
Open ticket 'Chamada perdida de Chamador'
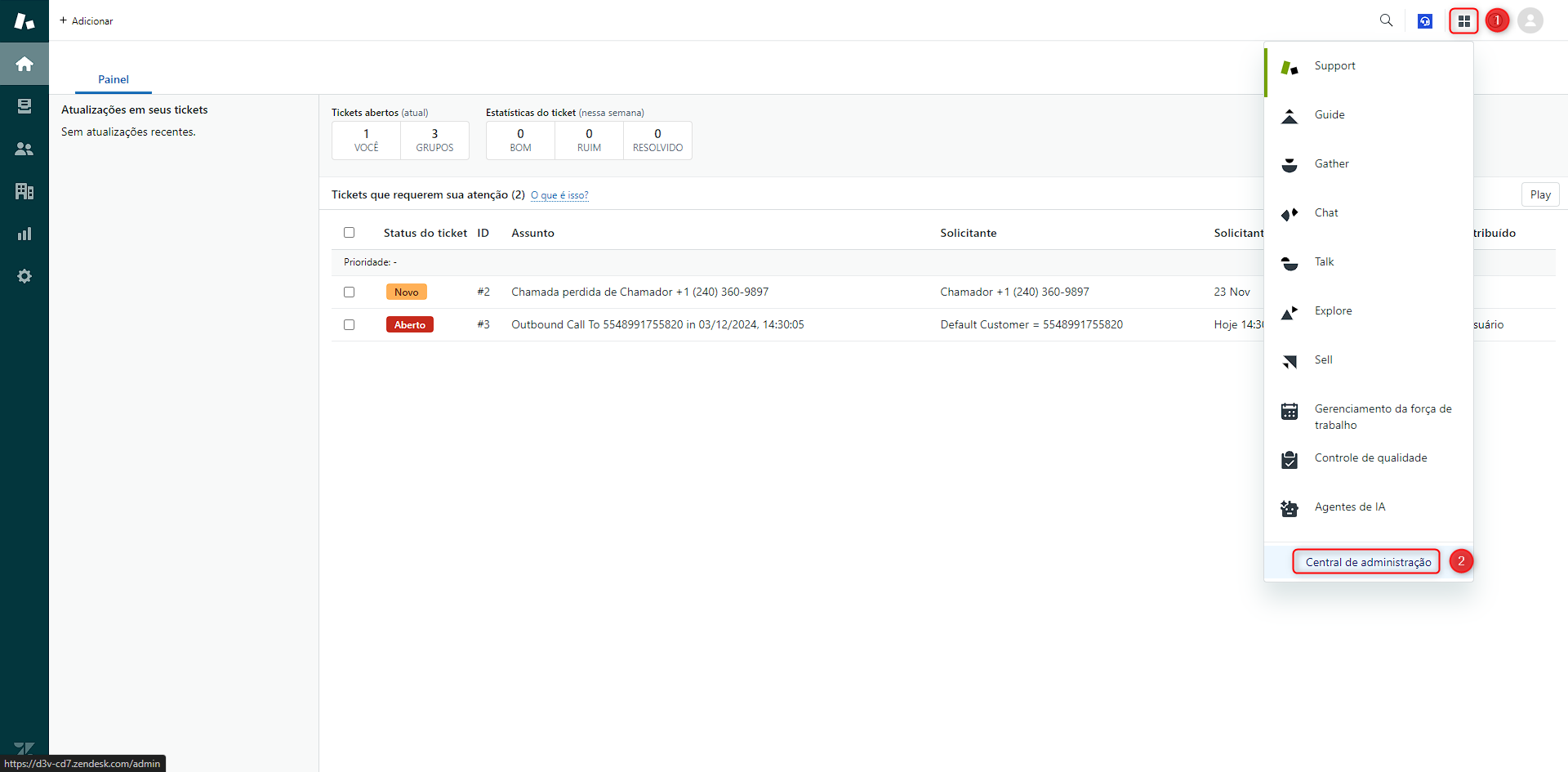639,292
